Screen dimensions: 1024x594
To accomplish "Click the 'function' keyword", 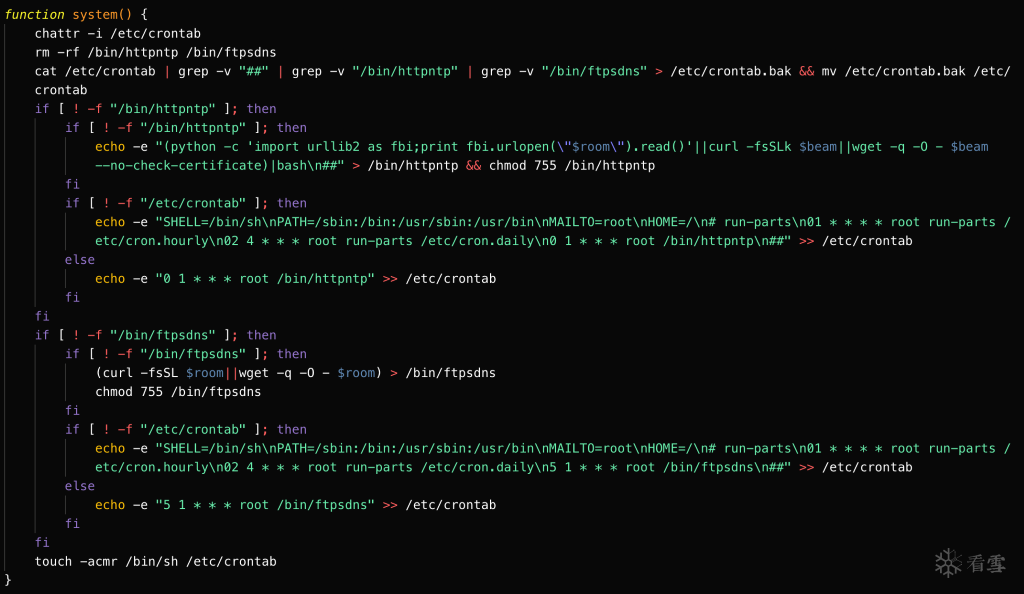I will pos(34,14).
